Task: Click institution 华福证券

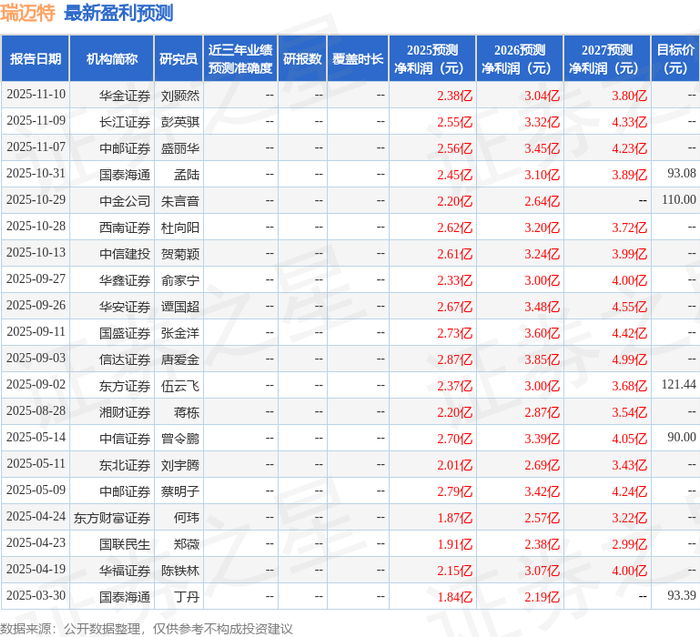Action: pyautogui.click(x=125, y=570)
